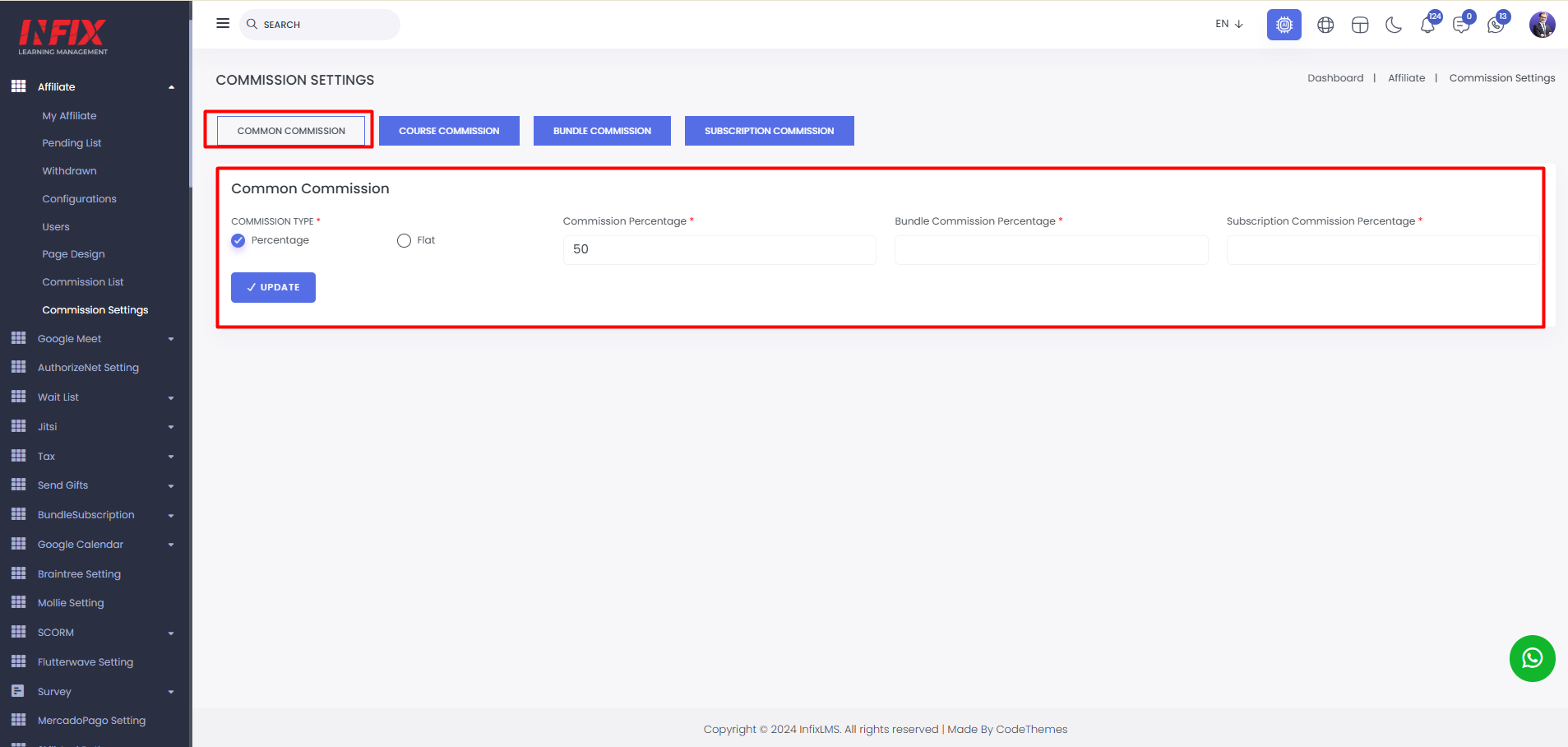Open Commission List in sidebar

[83, 282]
